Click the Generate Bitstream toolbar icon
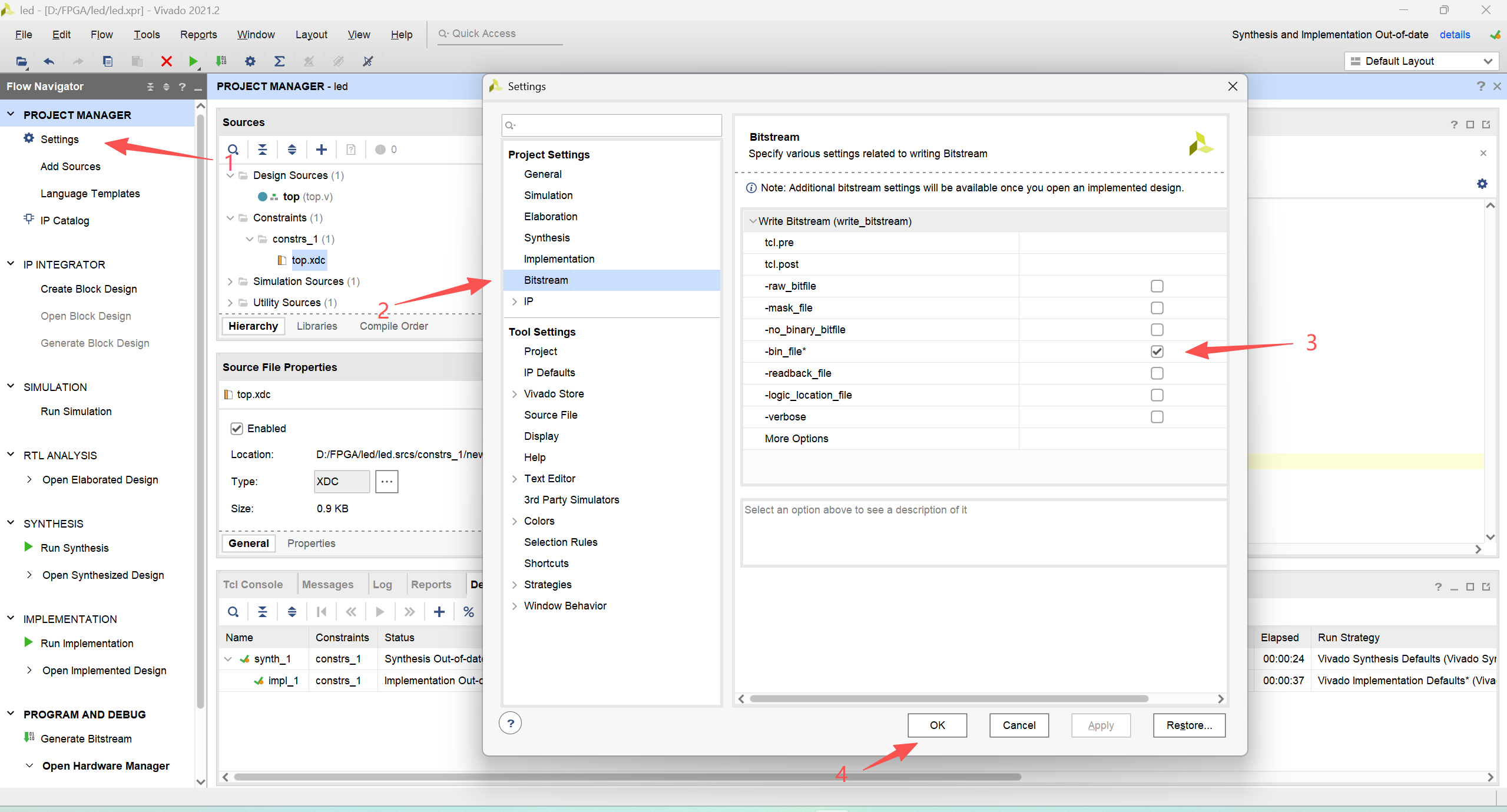Image resolution: width=1507 pixels, height=812 pixels. pyautogui.click(x=221, y=61)
